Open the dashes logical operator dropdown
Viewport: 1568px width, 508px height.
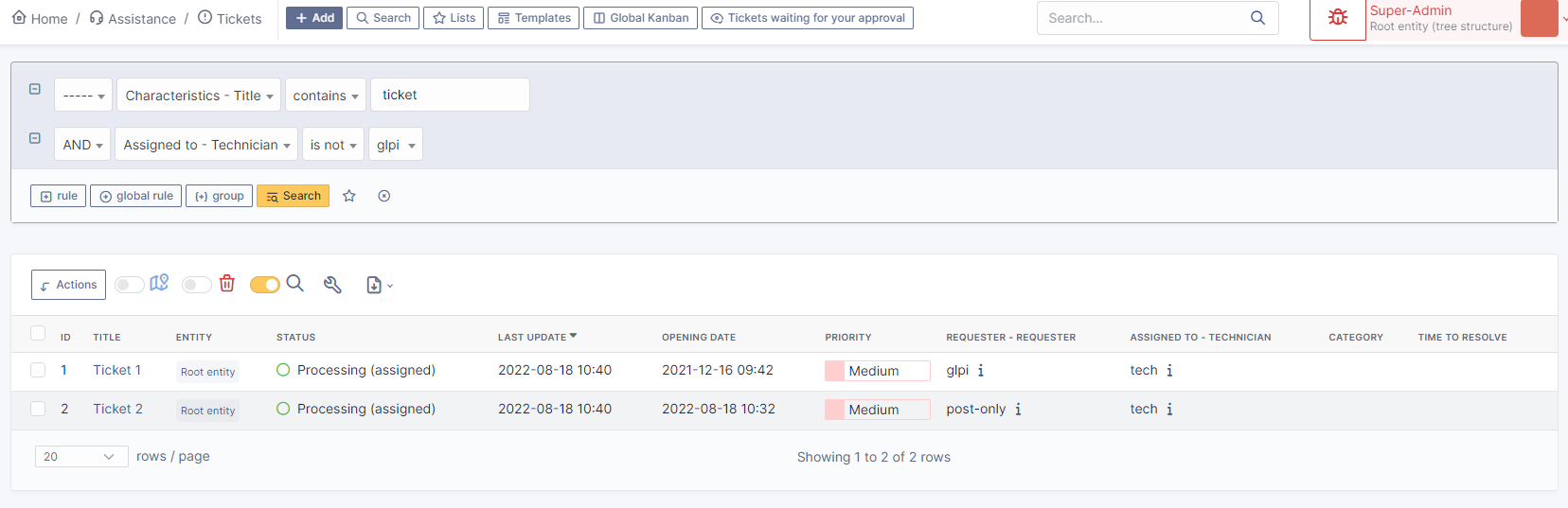coord(83,96)
